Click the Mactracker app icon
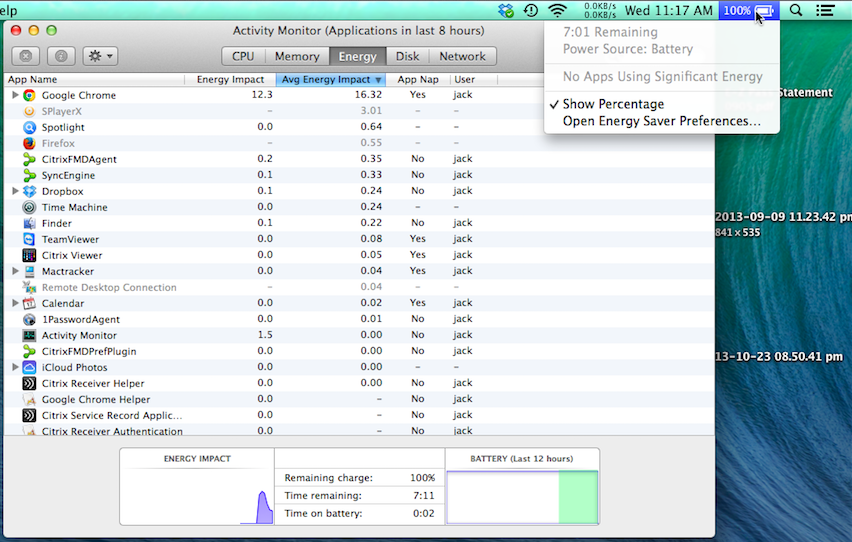852x542 pixels. [29, 271]
